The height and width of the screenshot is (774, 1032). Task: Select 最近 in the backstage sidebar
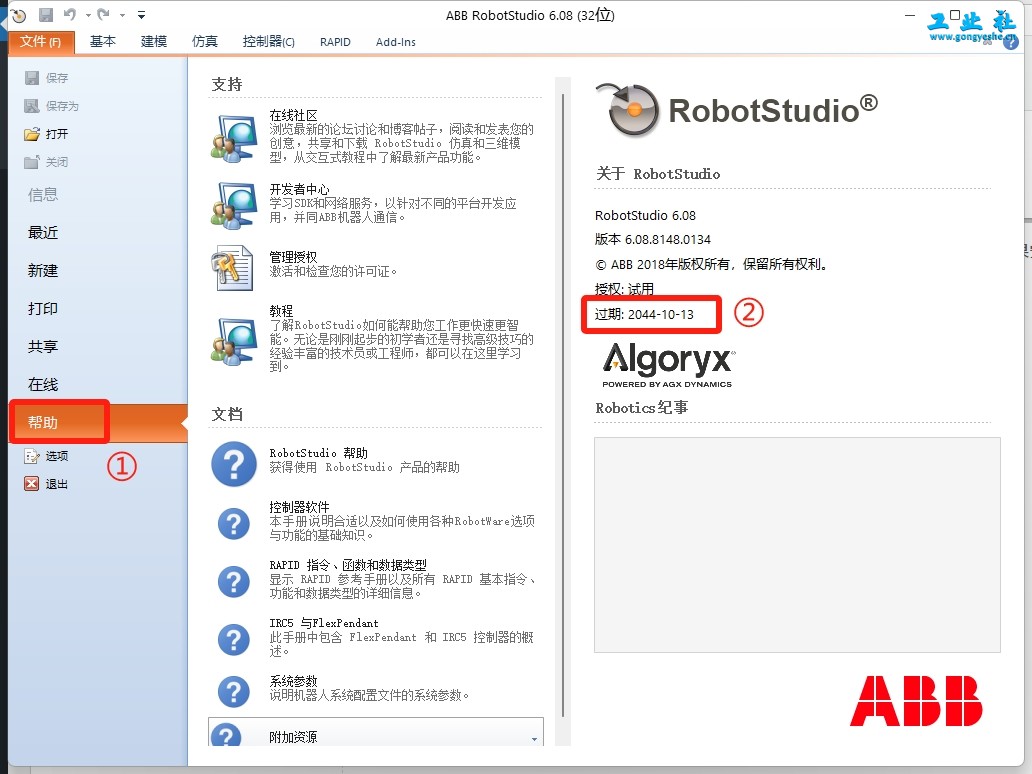(43, 233)
